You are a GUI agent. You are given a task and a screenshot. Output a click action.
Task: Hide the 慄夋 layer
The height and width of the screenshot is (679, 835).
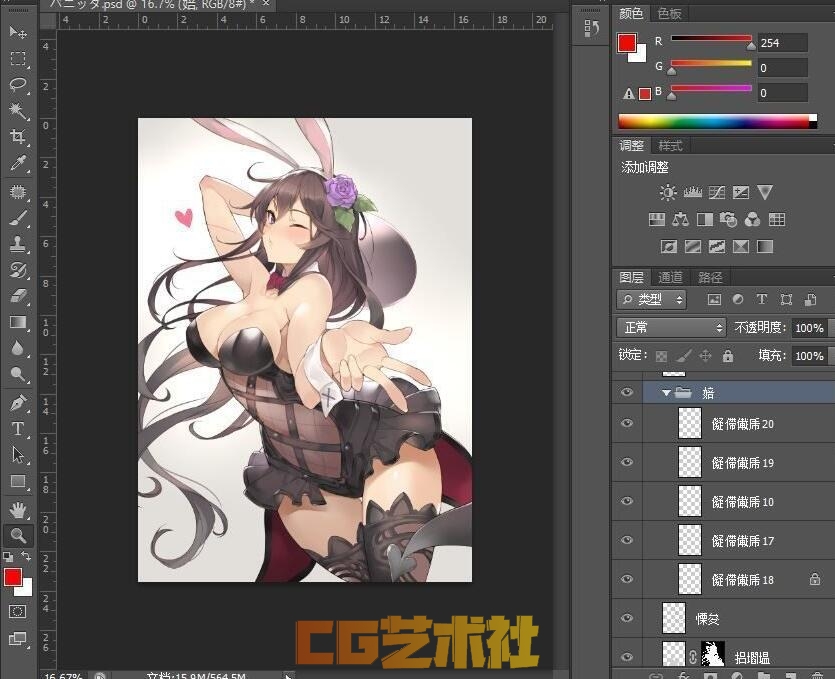pyautogui.click(x=627, y=618)
